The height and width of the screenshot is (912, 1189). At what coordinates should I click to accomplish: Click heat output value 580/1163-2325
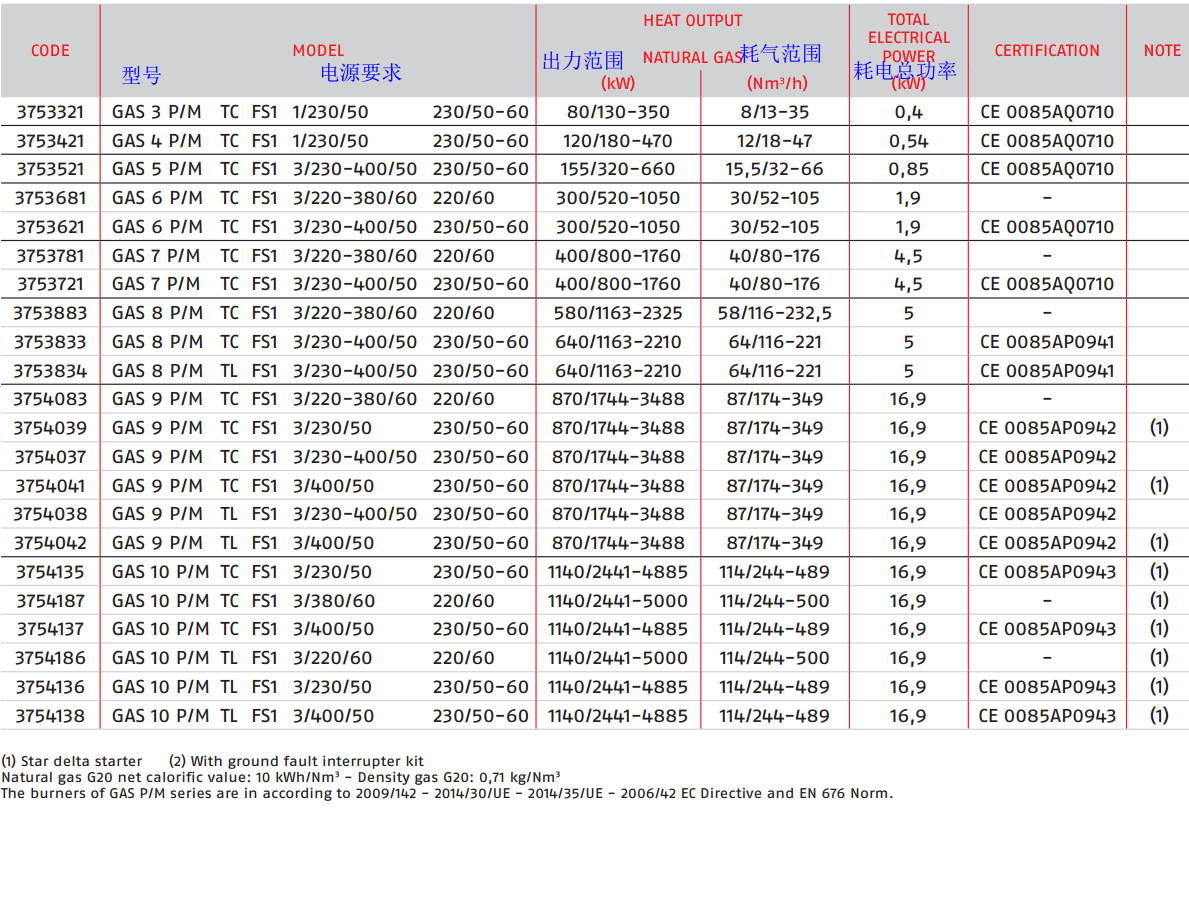pyautogui.click(x=618, y=313)
